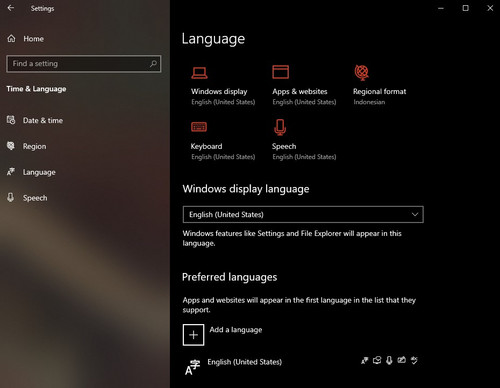The height and width of the screenshot is (388, 500).
Task: Open Regional format globe icon
Action: coord(362,73)
